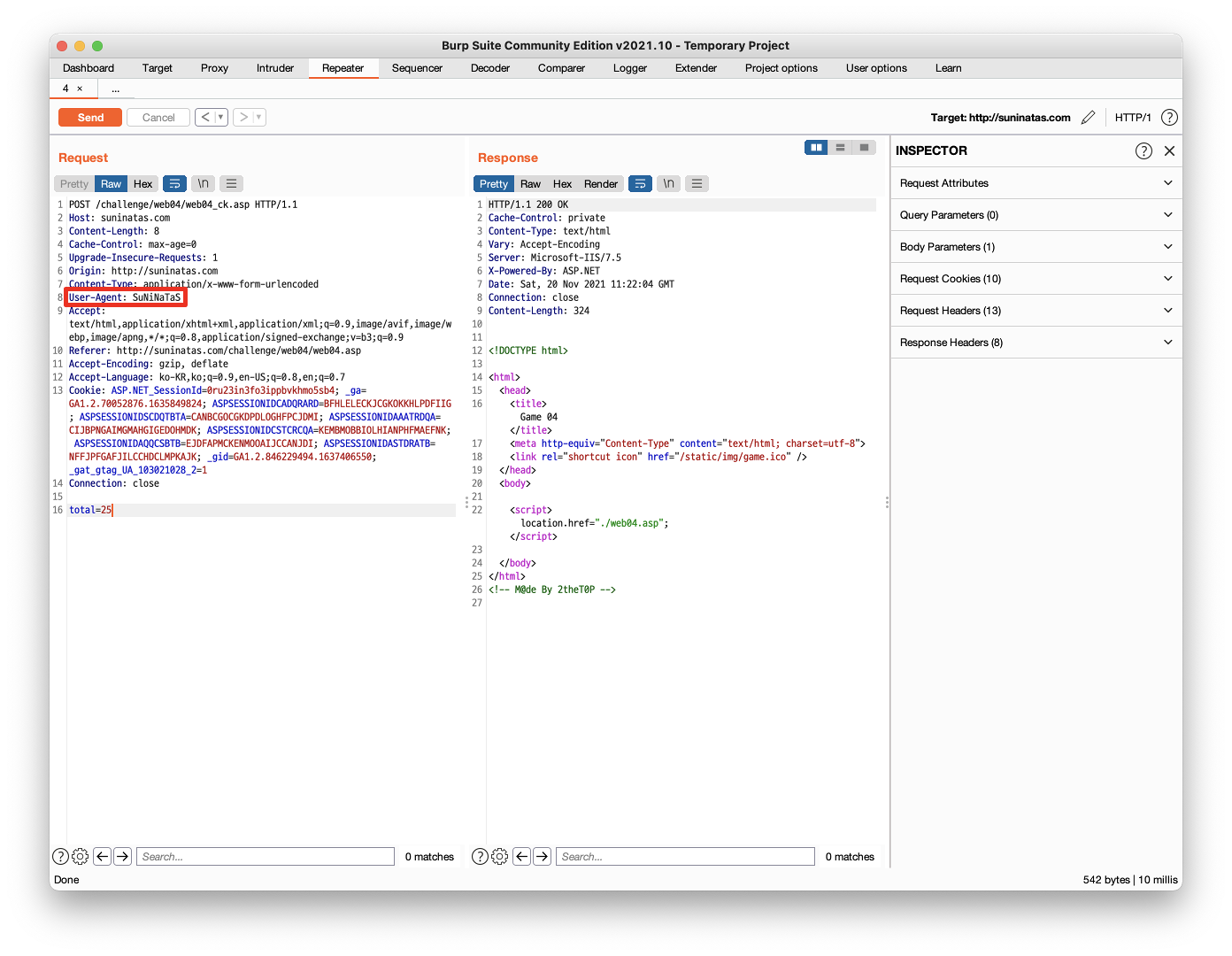Open Response panel hamburger options menu
This screenshot has height=956, width=1232.
697,184
